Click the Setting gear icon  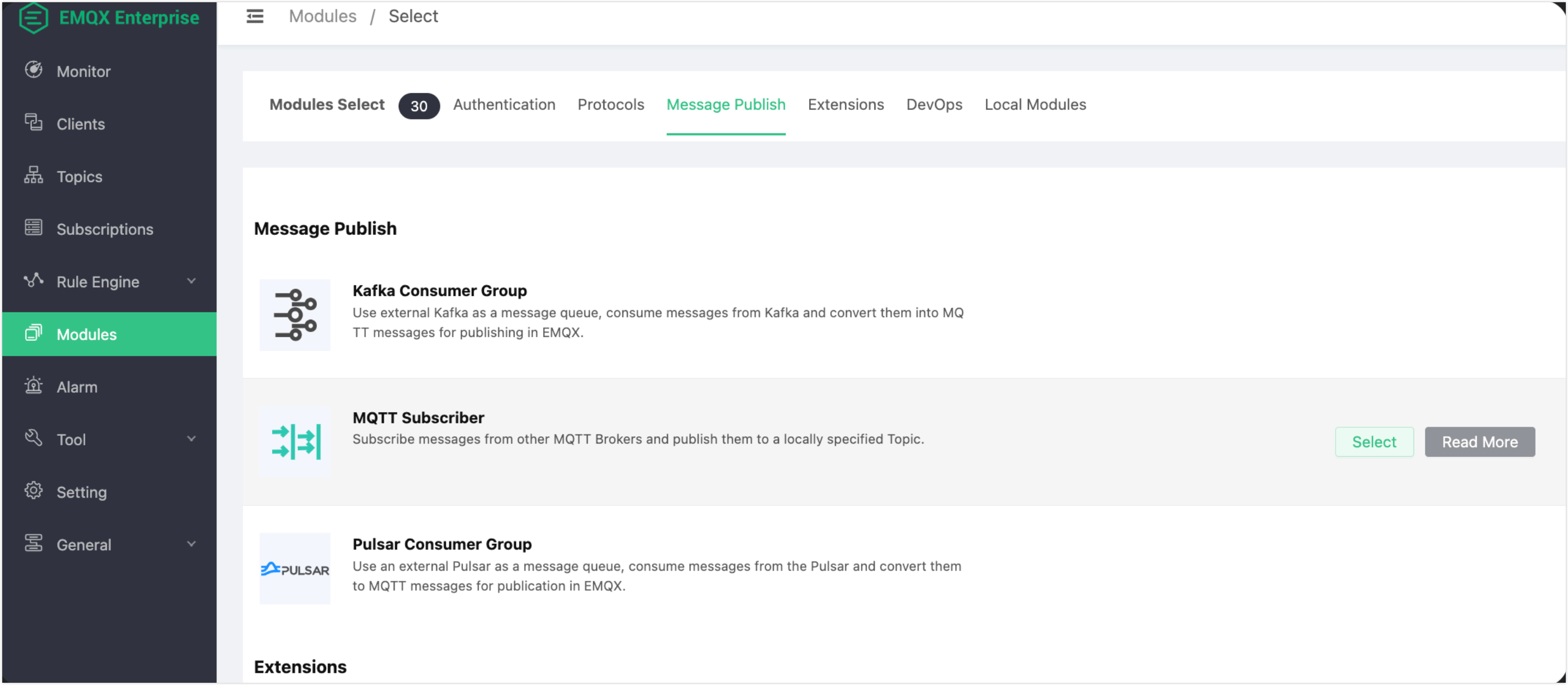pos(33,491)
